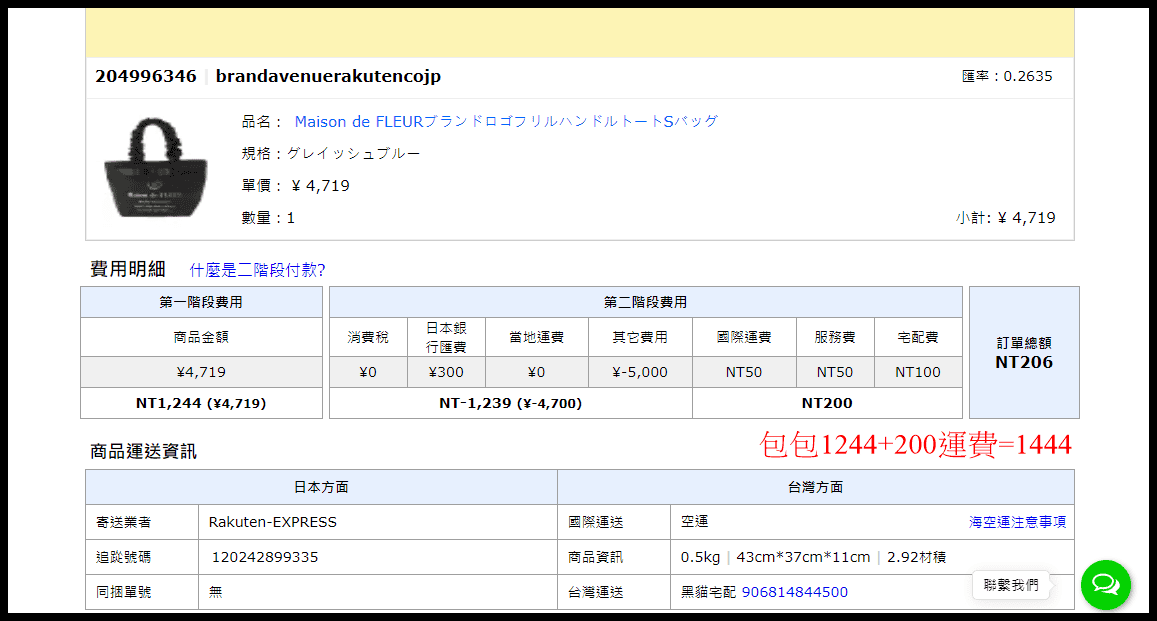Image resolution: width=1157 pixels, height=621 pixels.
Task: Click the 第二階段費用 table header
Action: click(x=644, y=301)
